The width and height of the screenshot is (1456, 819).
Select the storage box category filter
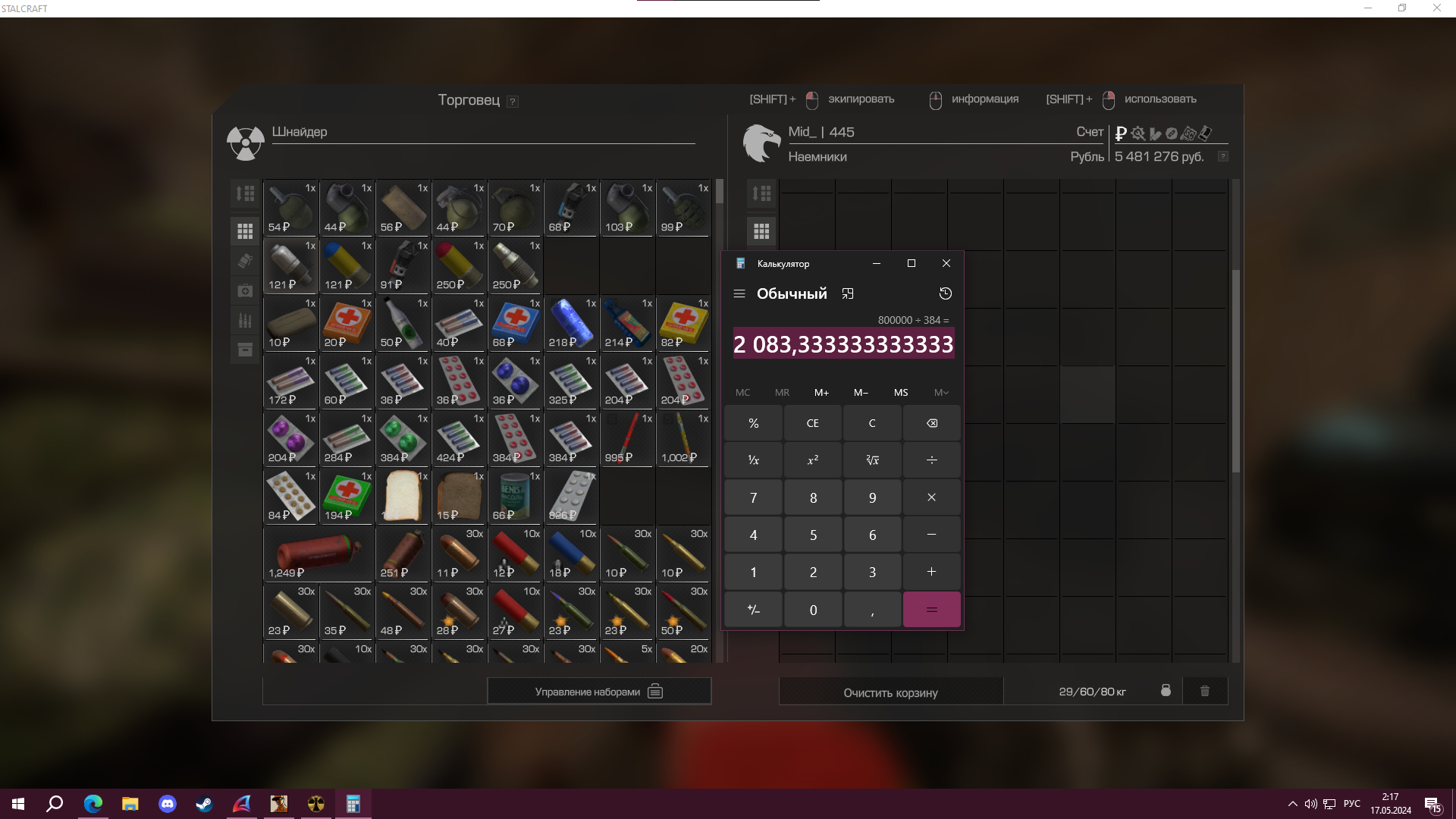click(x=245, y=350)
